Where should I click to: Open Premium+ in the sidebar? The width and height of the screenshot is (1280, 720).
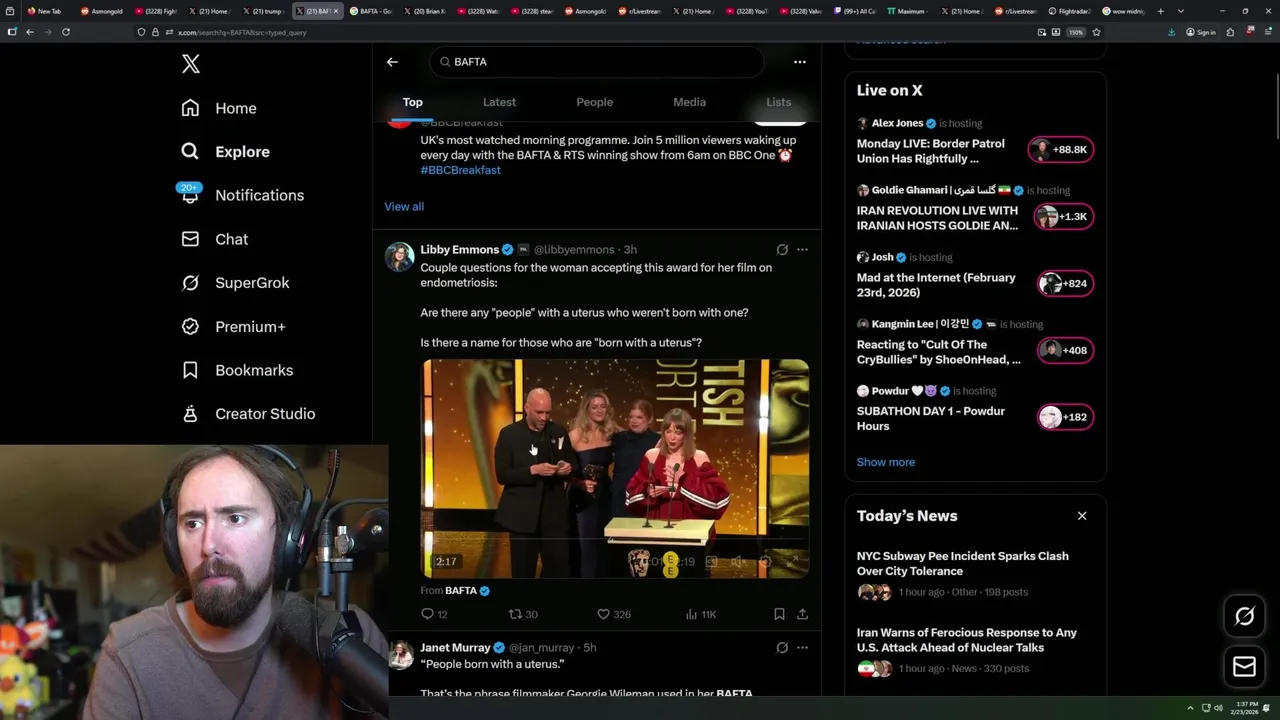[234, 327]
